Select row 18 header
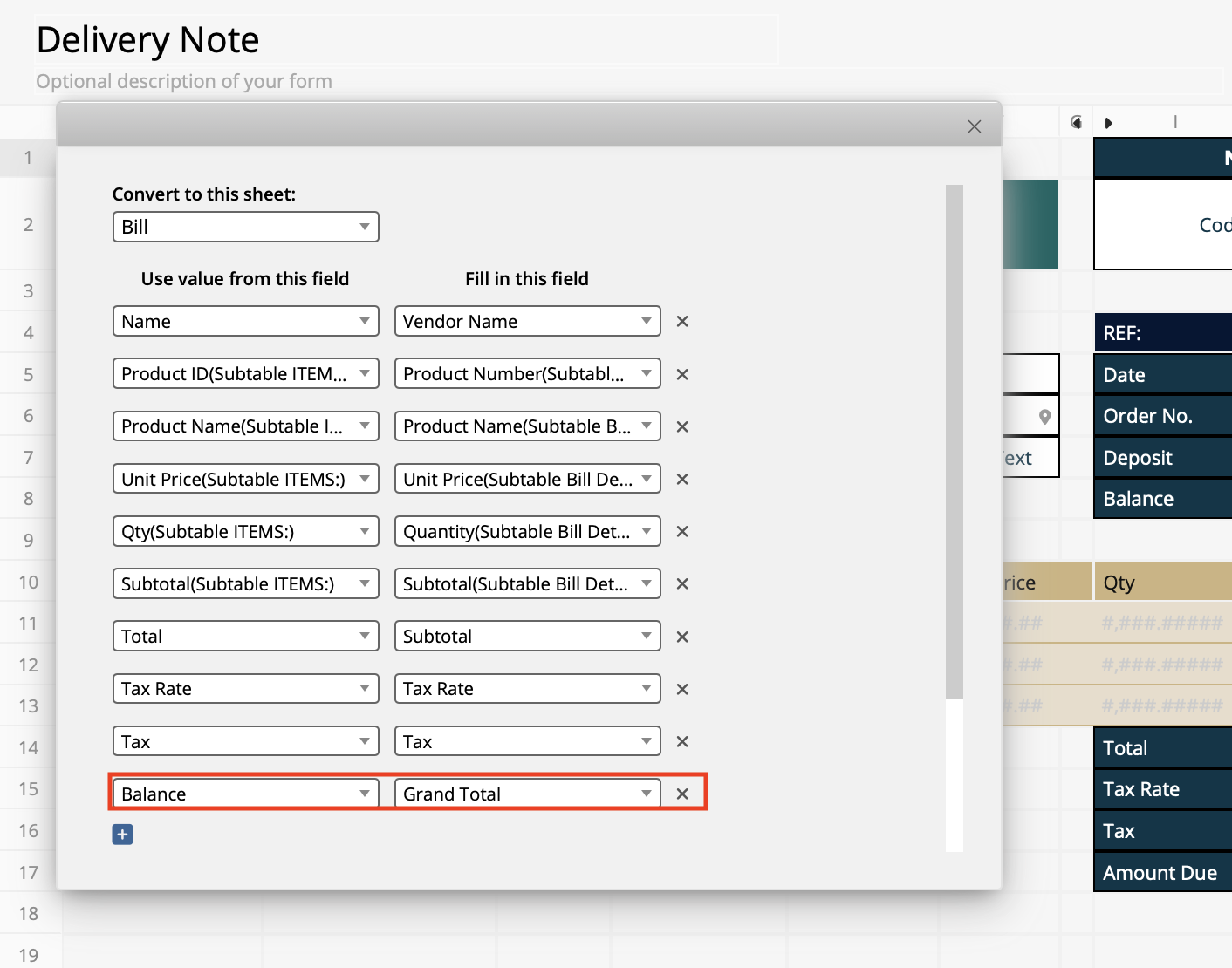The width and height of the screenshot is (1232, 968). [29, 914]
